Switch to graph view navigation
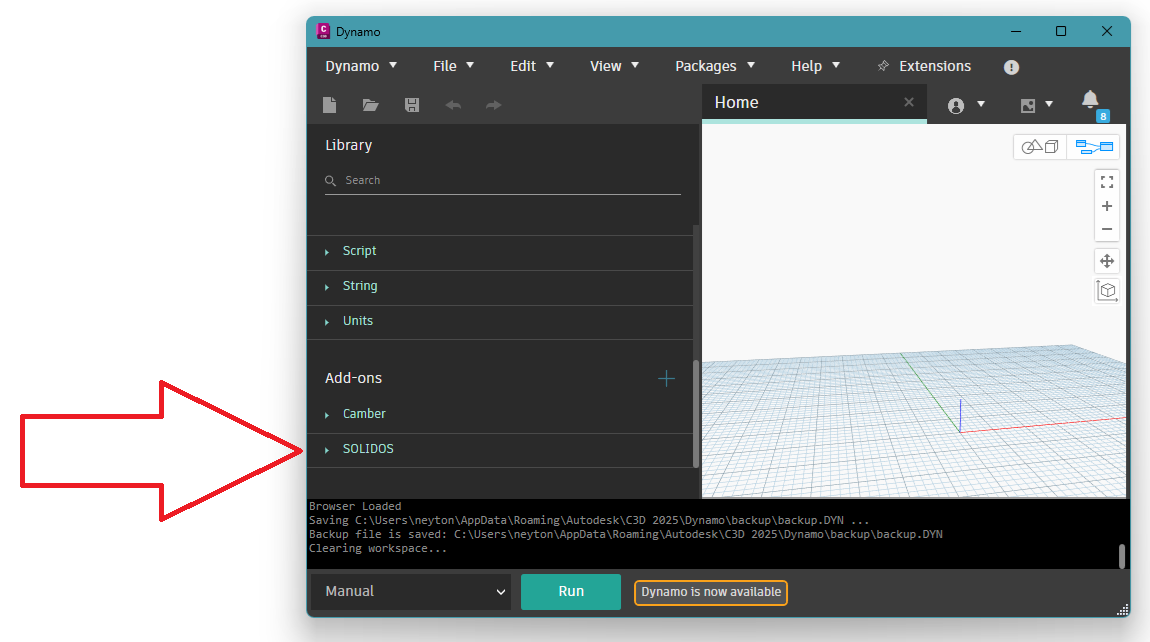1150x642 pixels. click(1094, 147)
